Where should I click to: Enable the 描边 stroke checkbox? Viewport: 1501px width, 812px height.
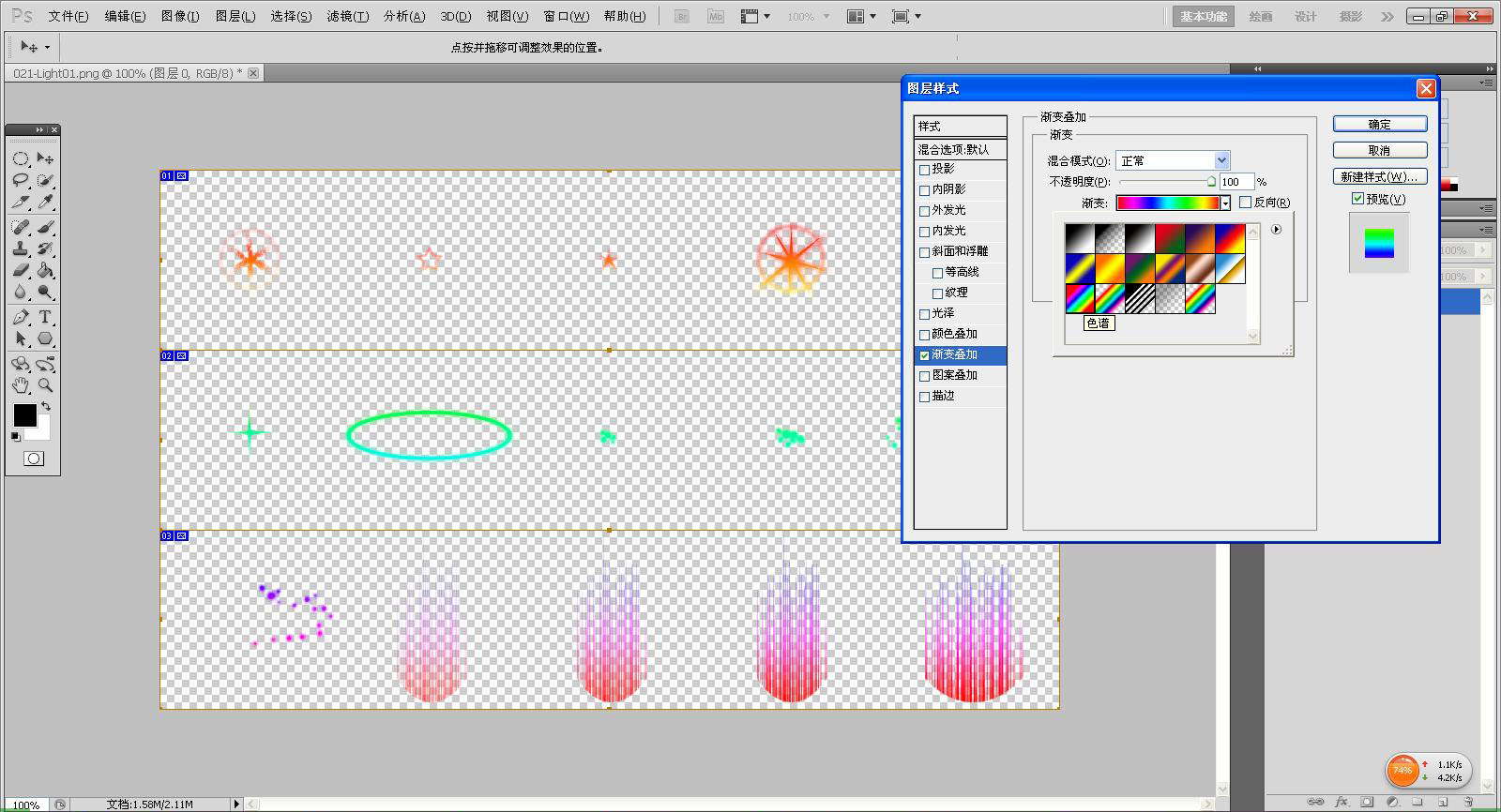point(925,397)
